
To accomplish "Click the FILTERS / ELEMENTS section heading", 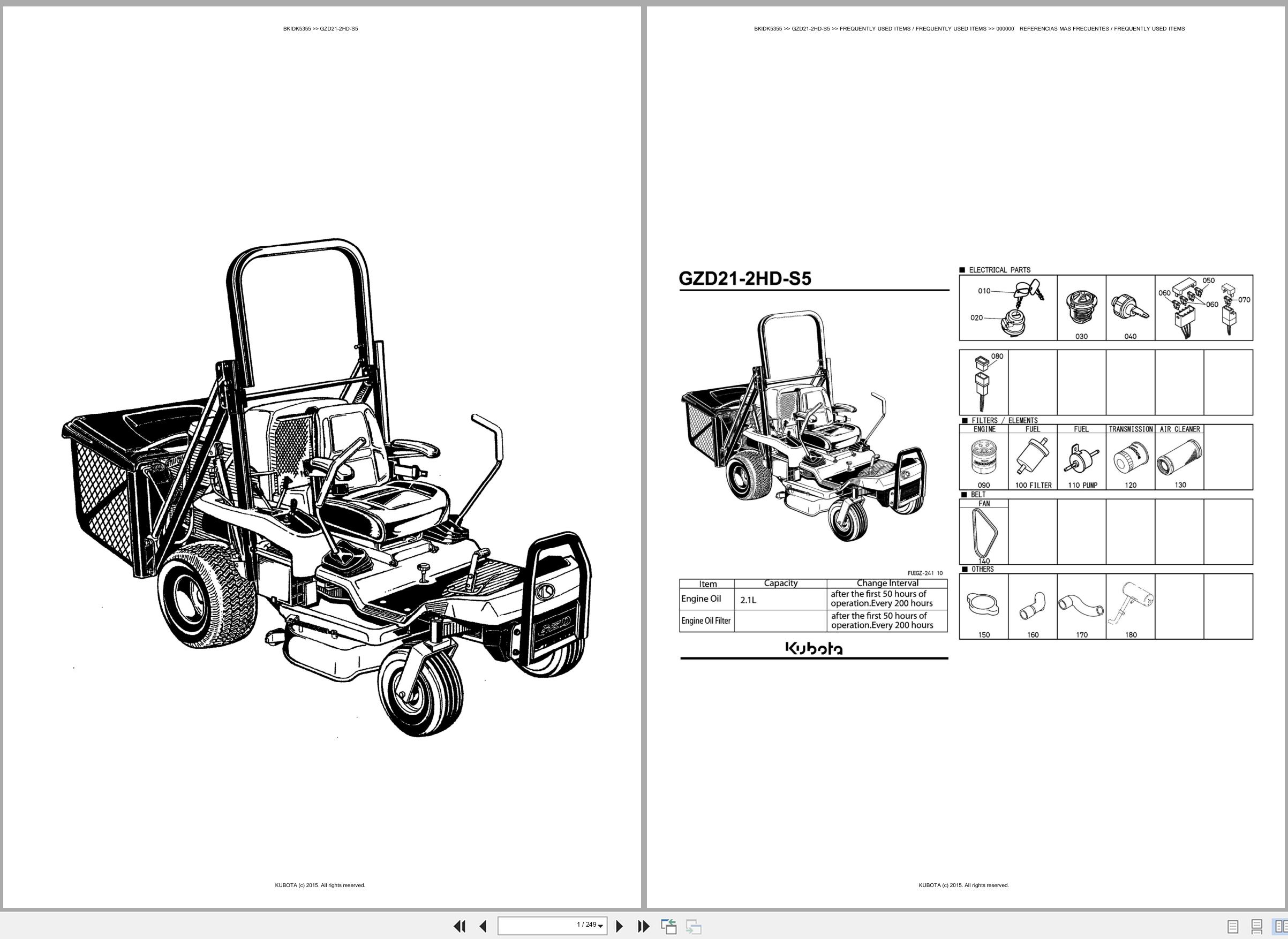I will coord(1004,421).
